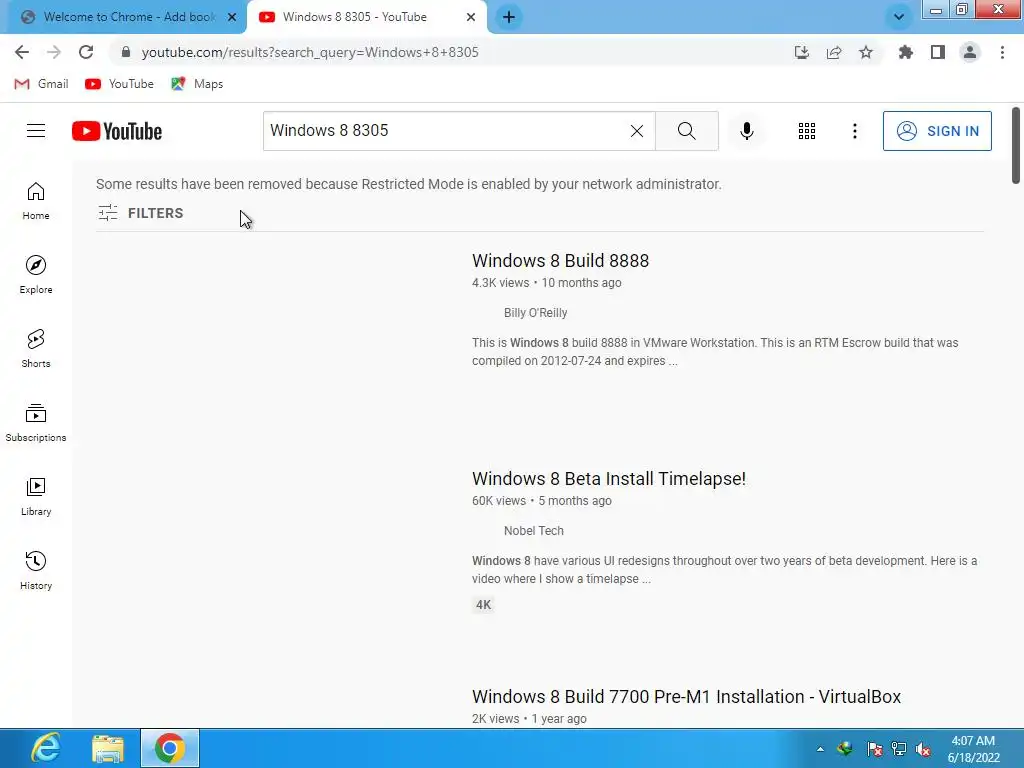Open Shorts in the sidebar
This screenshot has height=768, width=1024.
click(x=36, y=349)
